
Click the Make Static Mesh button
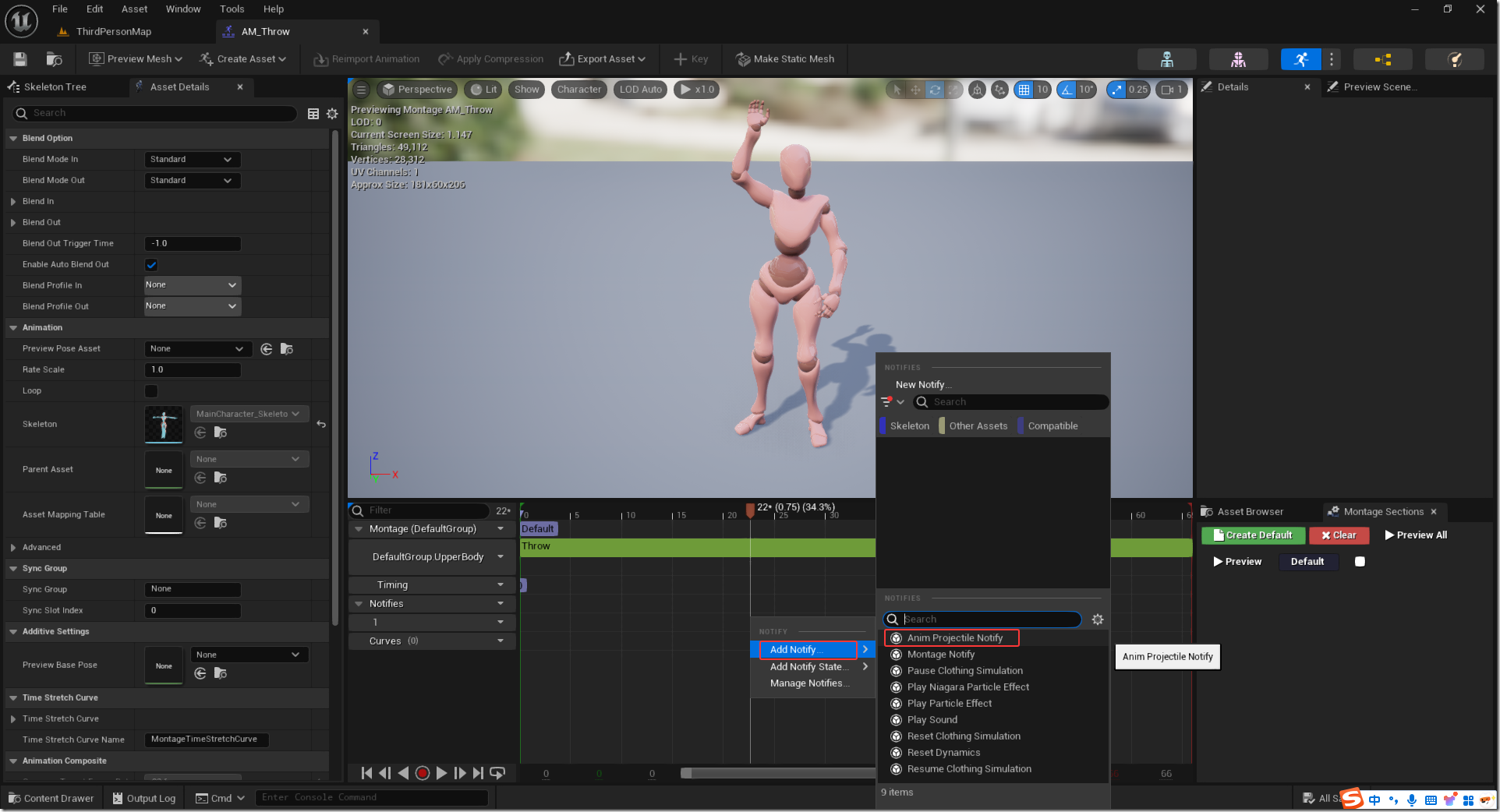[x=785, y=59]
